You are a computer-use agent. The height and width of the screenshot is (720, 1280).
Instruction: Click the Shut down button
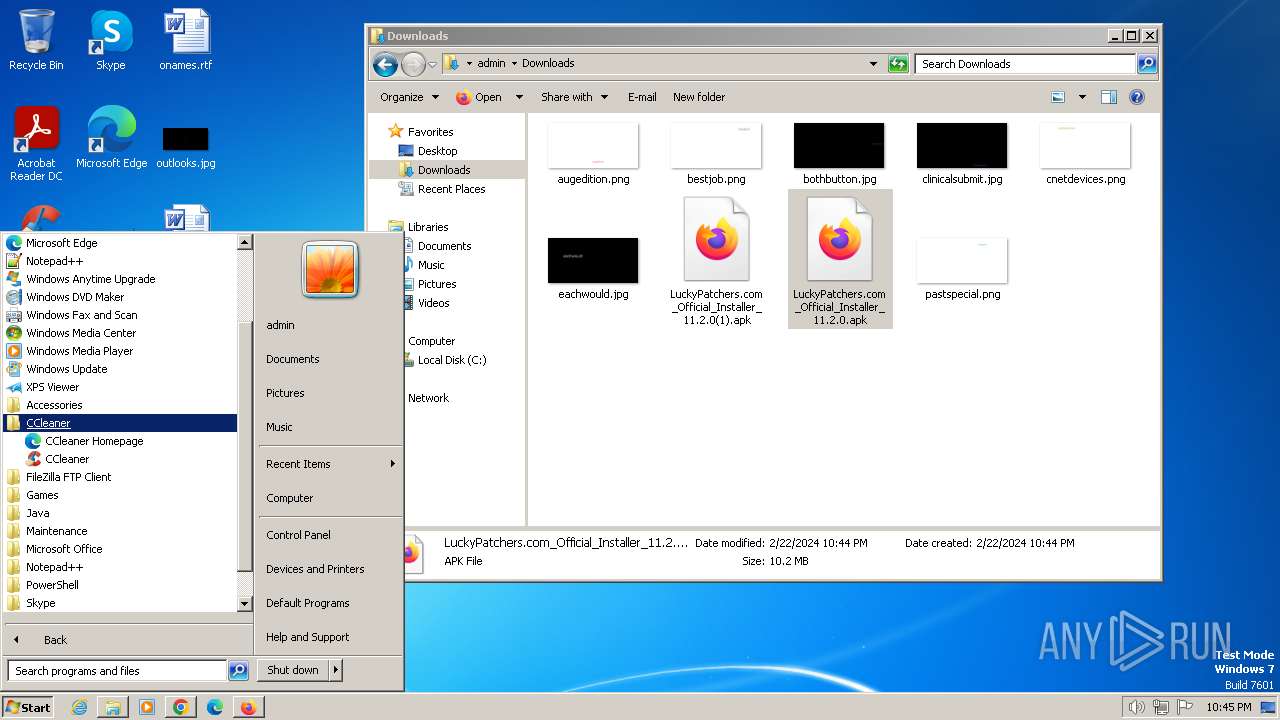[x=293, y=670]
